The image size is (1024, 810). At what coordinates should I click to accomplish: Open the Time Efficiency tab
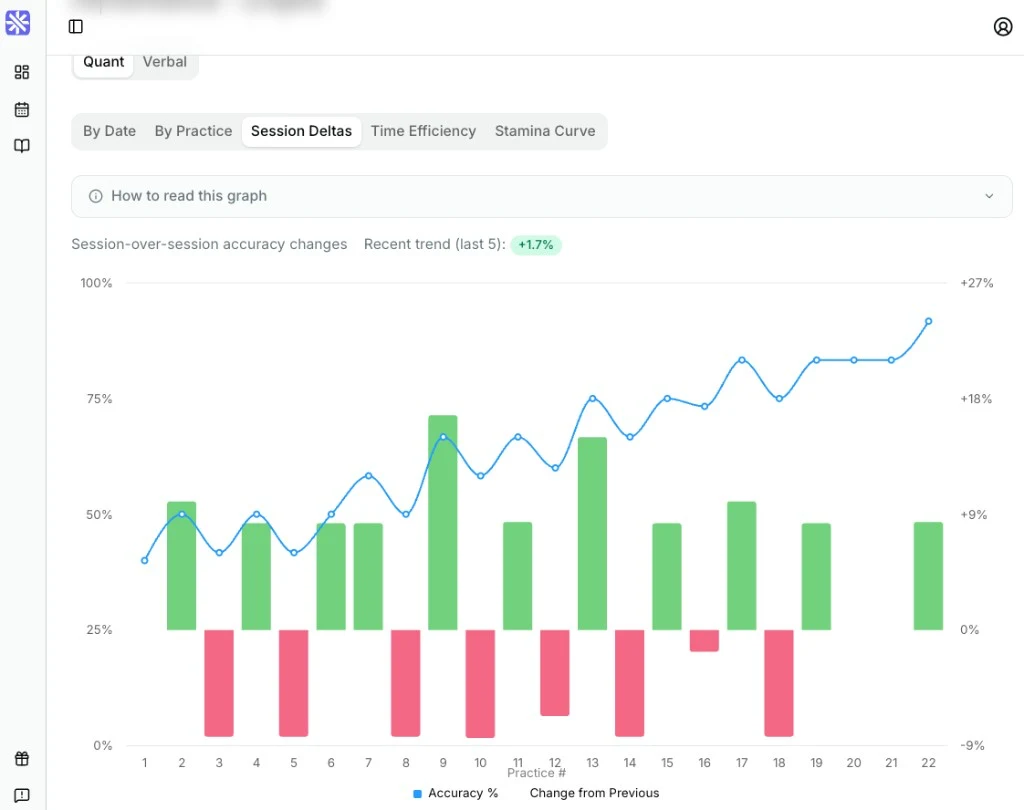pos(423,131)
